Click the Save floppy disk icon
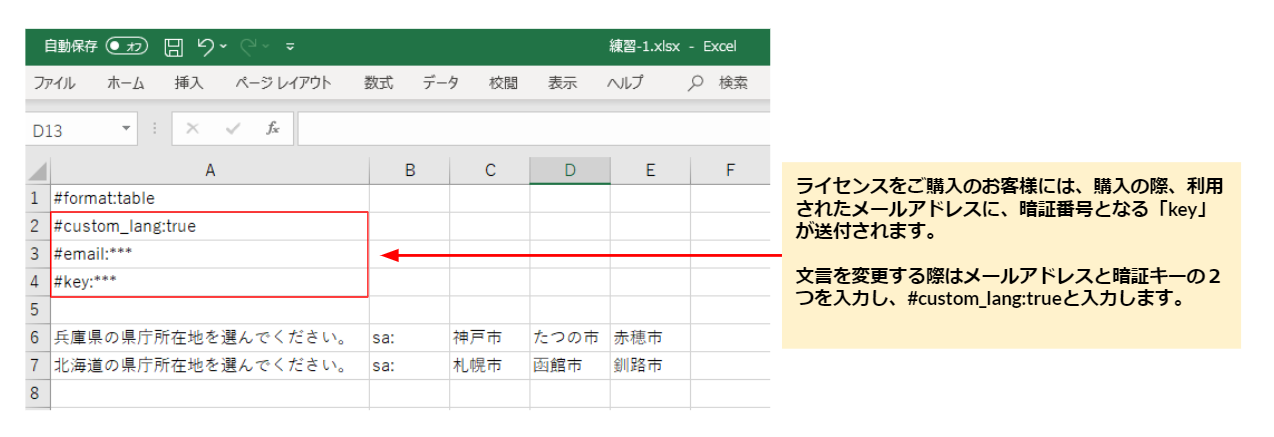This screenshot has width=1274, height=437. coord(173,46)
